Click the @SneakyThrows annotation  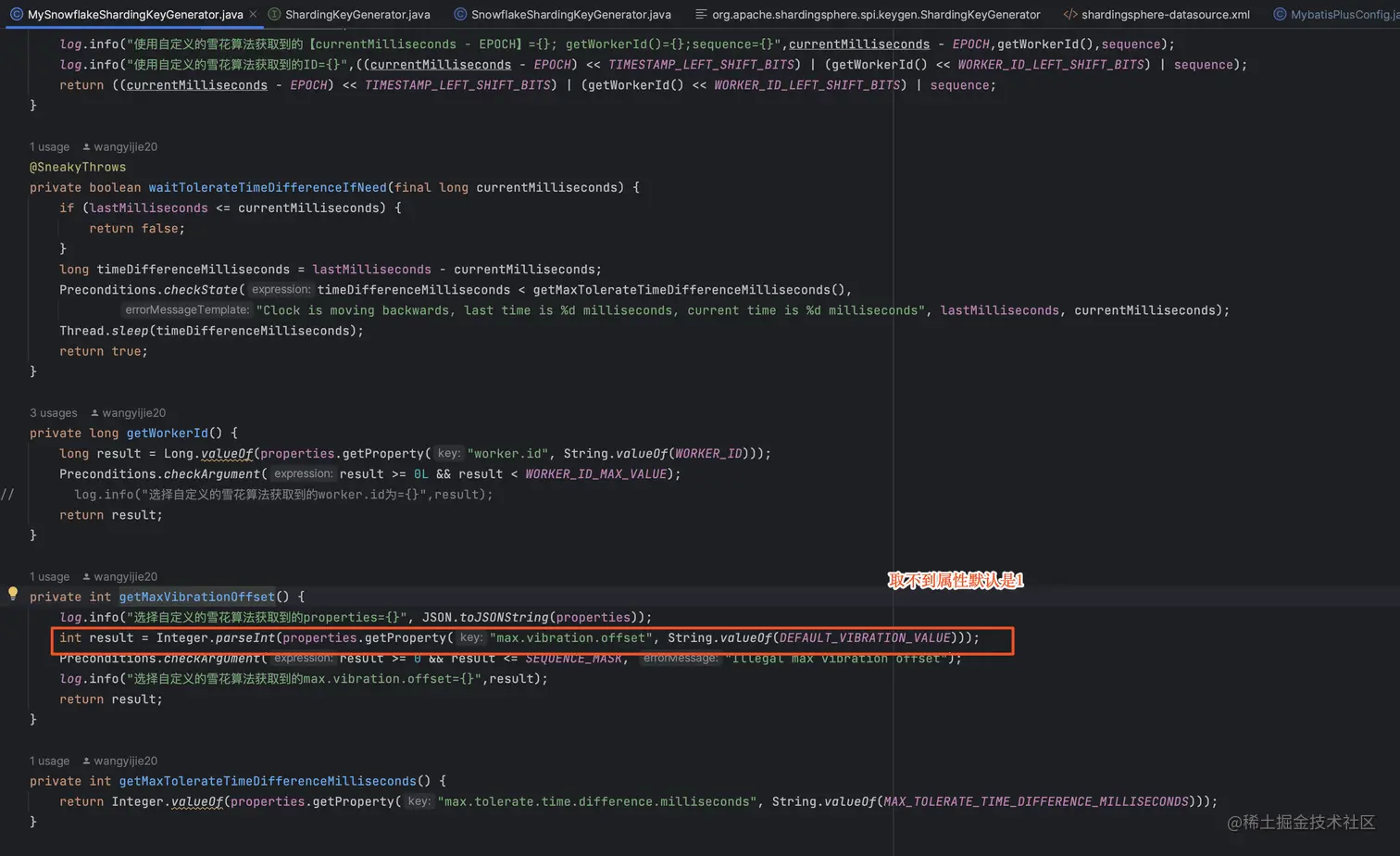[x=78, y=167]
